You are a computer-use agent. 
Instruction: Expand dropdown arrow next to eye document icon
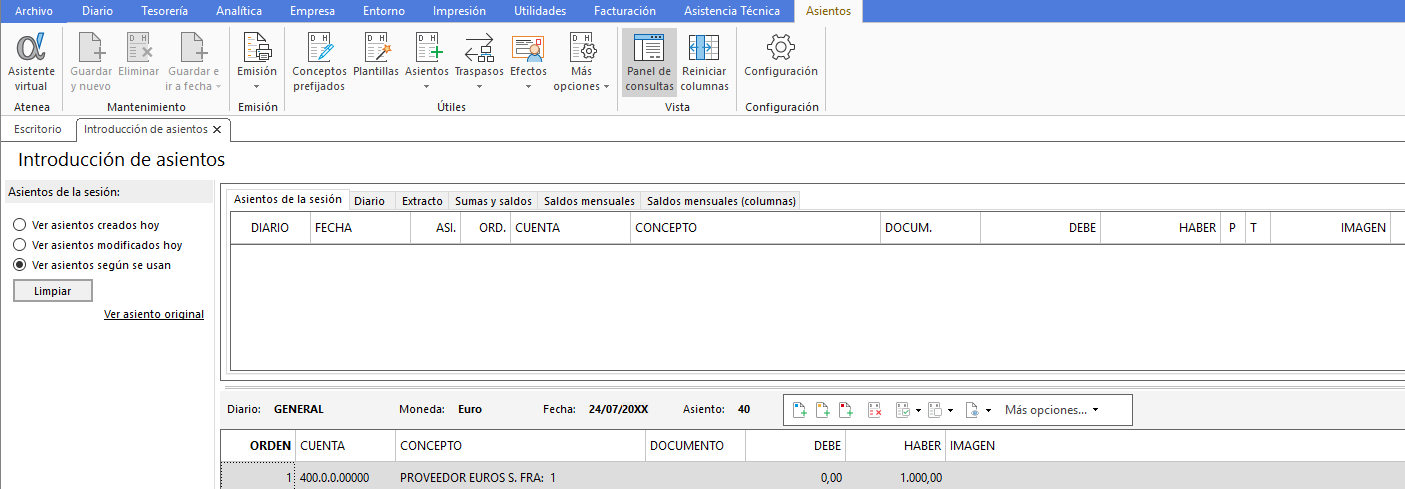(x=988, y=410)
